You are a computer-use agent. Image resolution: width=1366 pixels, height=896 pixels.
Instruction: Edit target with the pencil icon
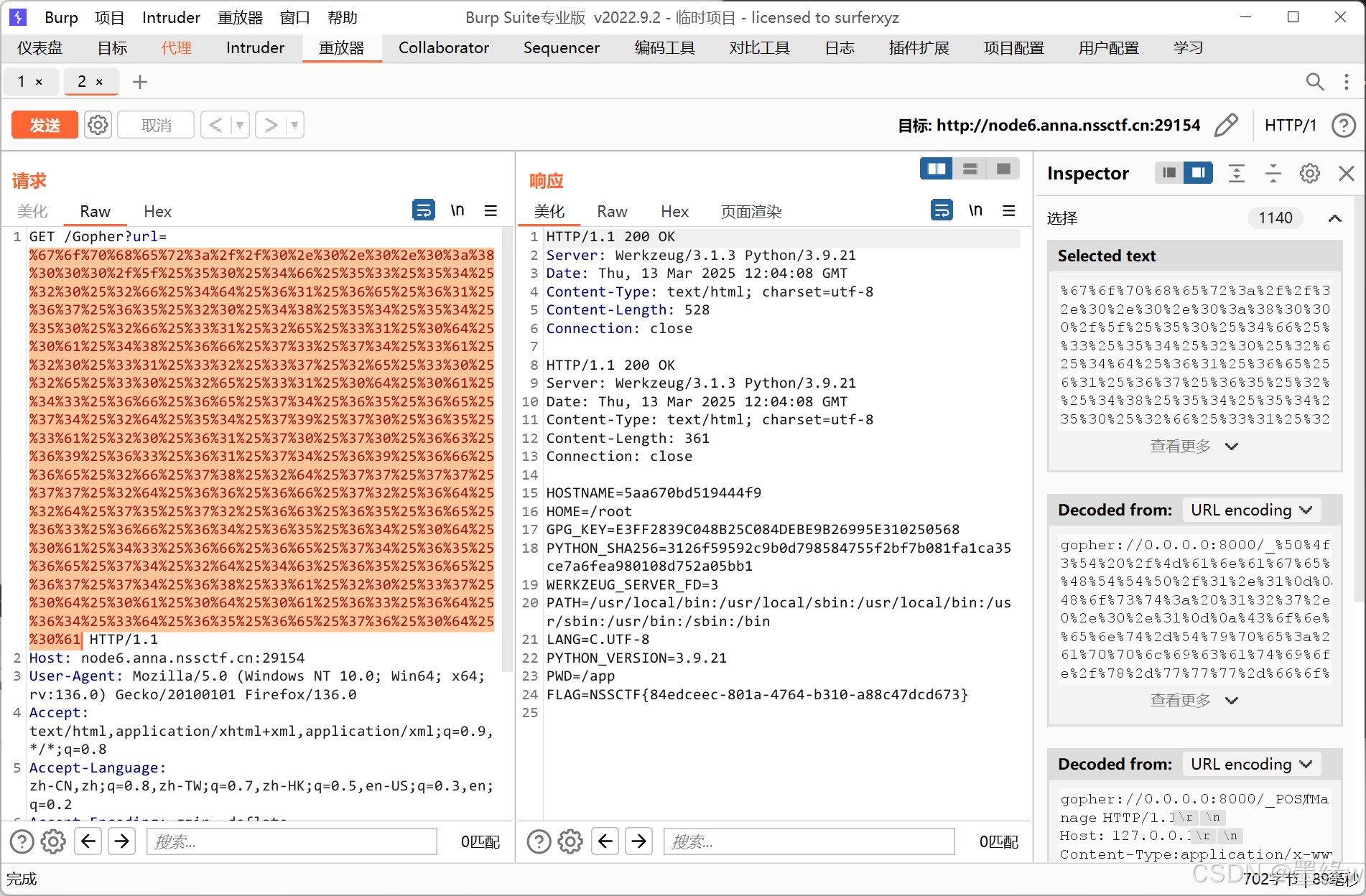[1226, 125]
